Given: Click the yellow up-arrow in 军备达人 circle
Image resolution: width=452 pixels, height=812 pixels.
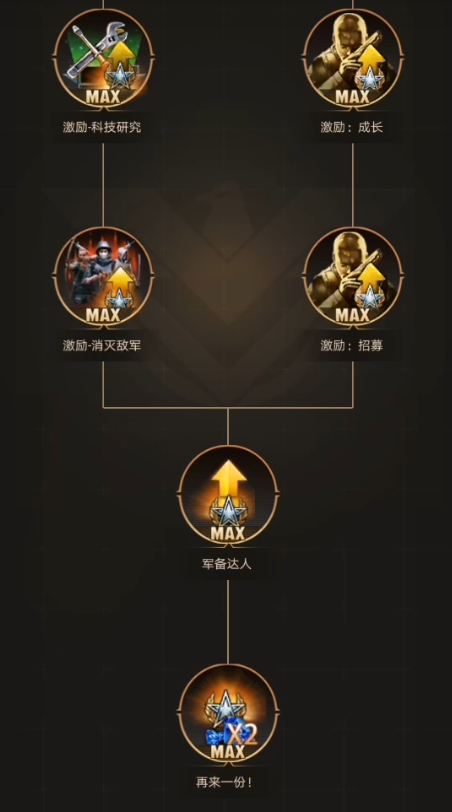Looking at the screenshot, I should pyautogui.click(x=228, y=479).
